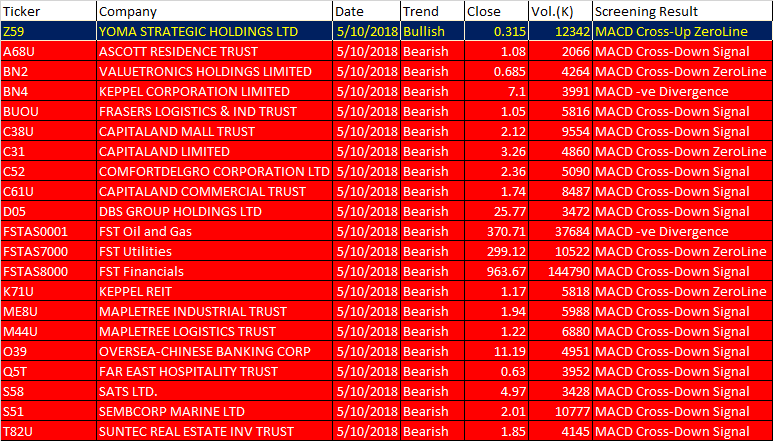Click DBS GROUP HOLDINGS LTD cell
Image resolution: width=773 pixels, height=441 pixels.
point(214,211)
